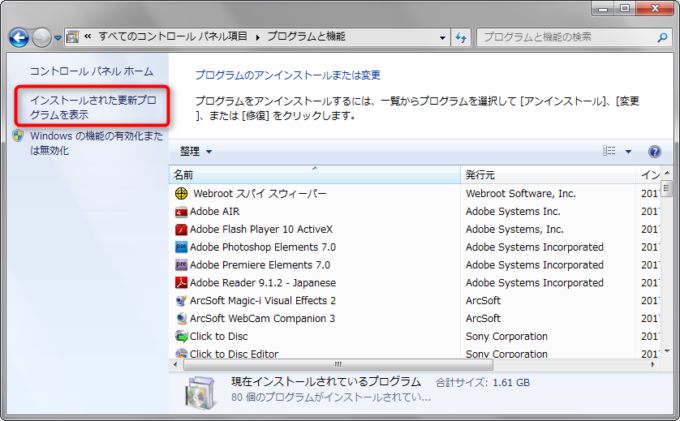Click the back navigation arrow button
This screenshot has width=680, height=421.
(x=19, y=38)
